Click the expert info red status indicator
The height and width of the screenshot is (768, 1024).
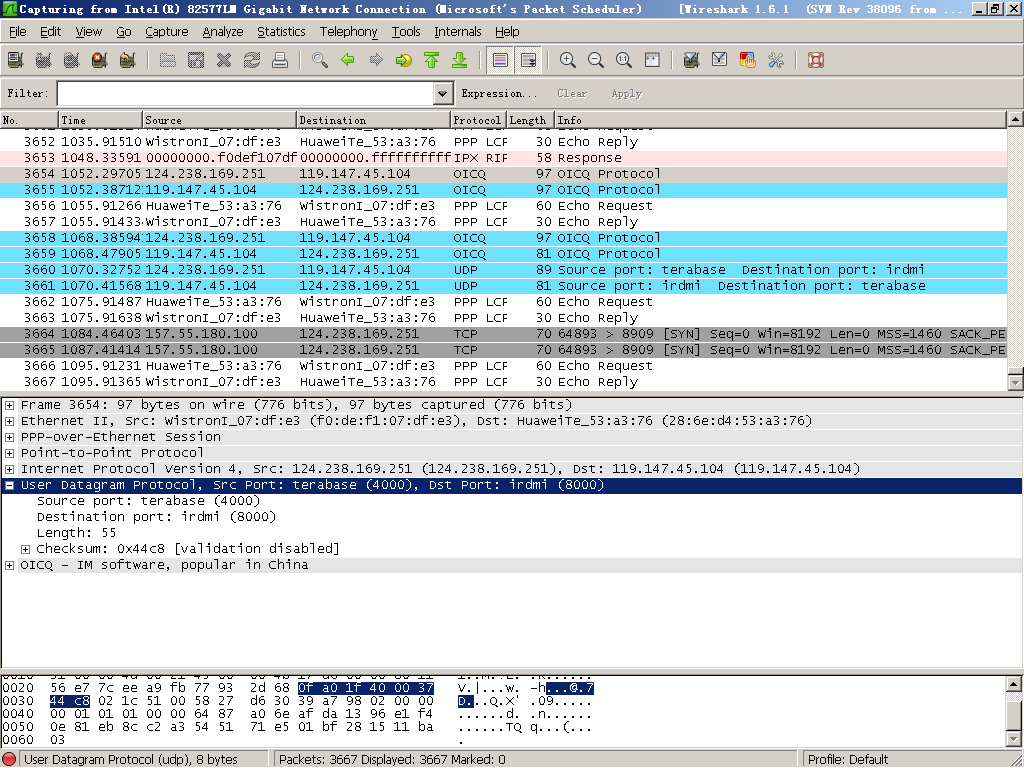click(x=10, y=760)
